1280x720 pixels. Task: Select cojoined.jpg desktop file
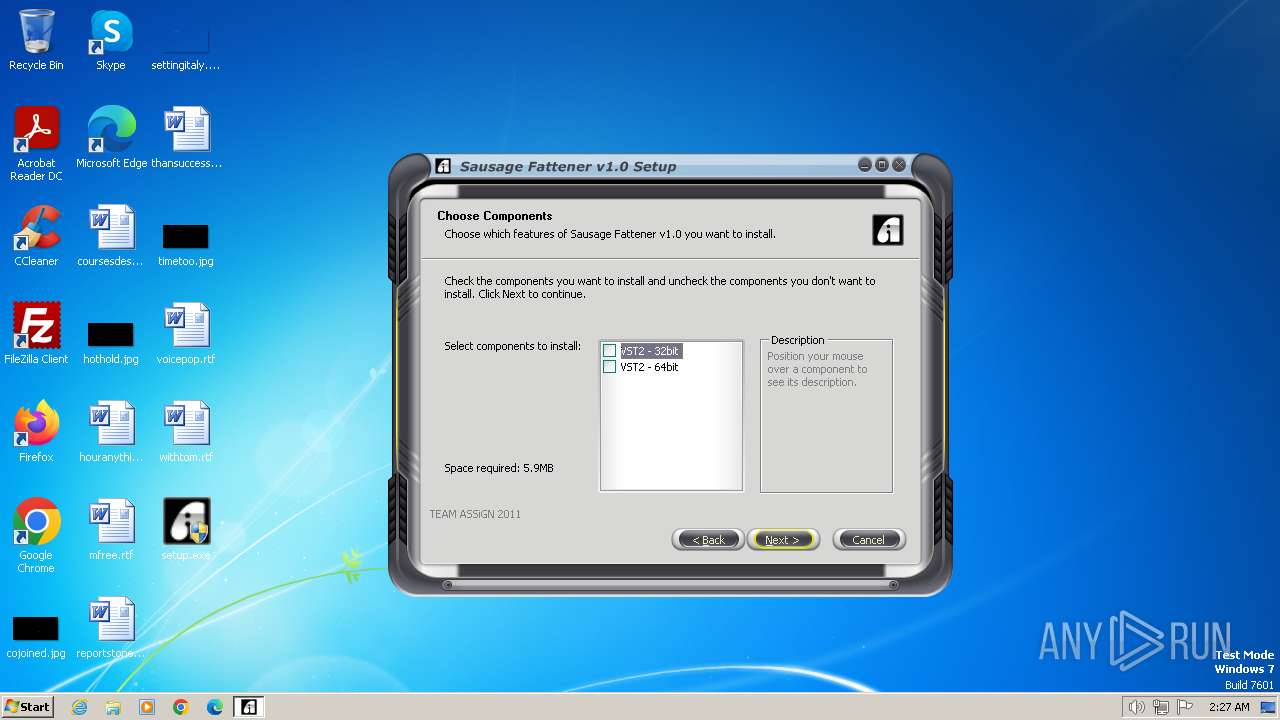pyautogui.click(x=36, y=637)
